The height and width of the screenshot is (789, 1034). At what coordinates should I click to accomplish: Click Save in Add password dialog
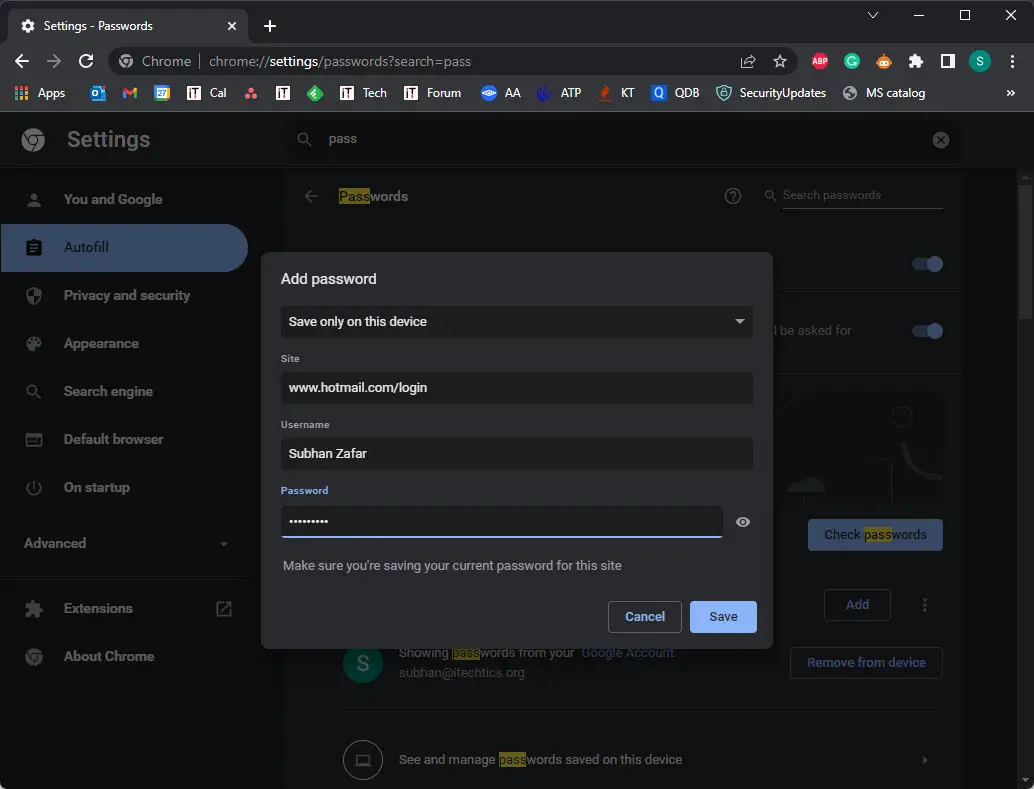[x=723, y=617]
